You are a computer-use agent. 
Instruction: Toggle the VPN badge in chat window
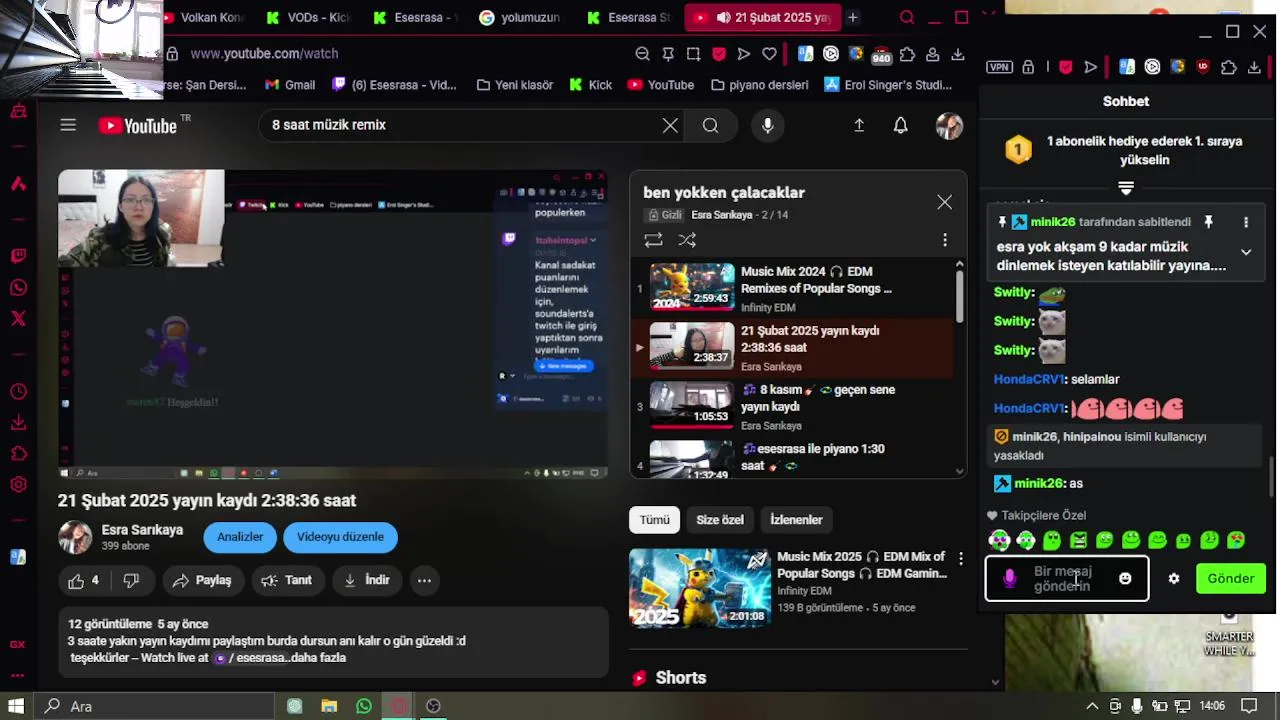coord(999,67)
